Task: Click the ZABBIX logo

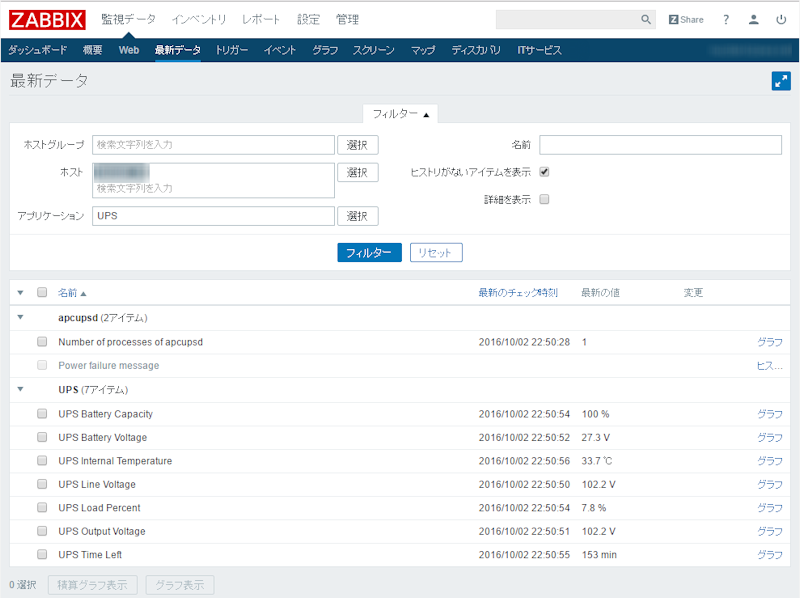Action: (45, 18)
